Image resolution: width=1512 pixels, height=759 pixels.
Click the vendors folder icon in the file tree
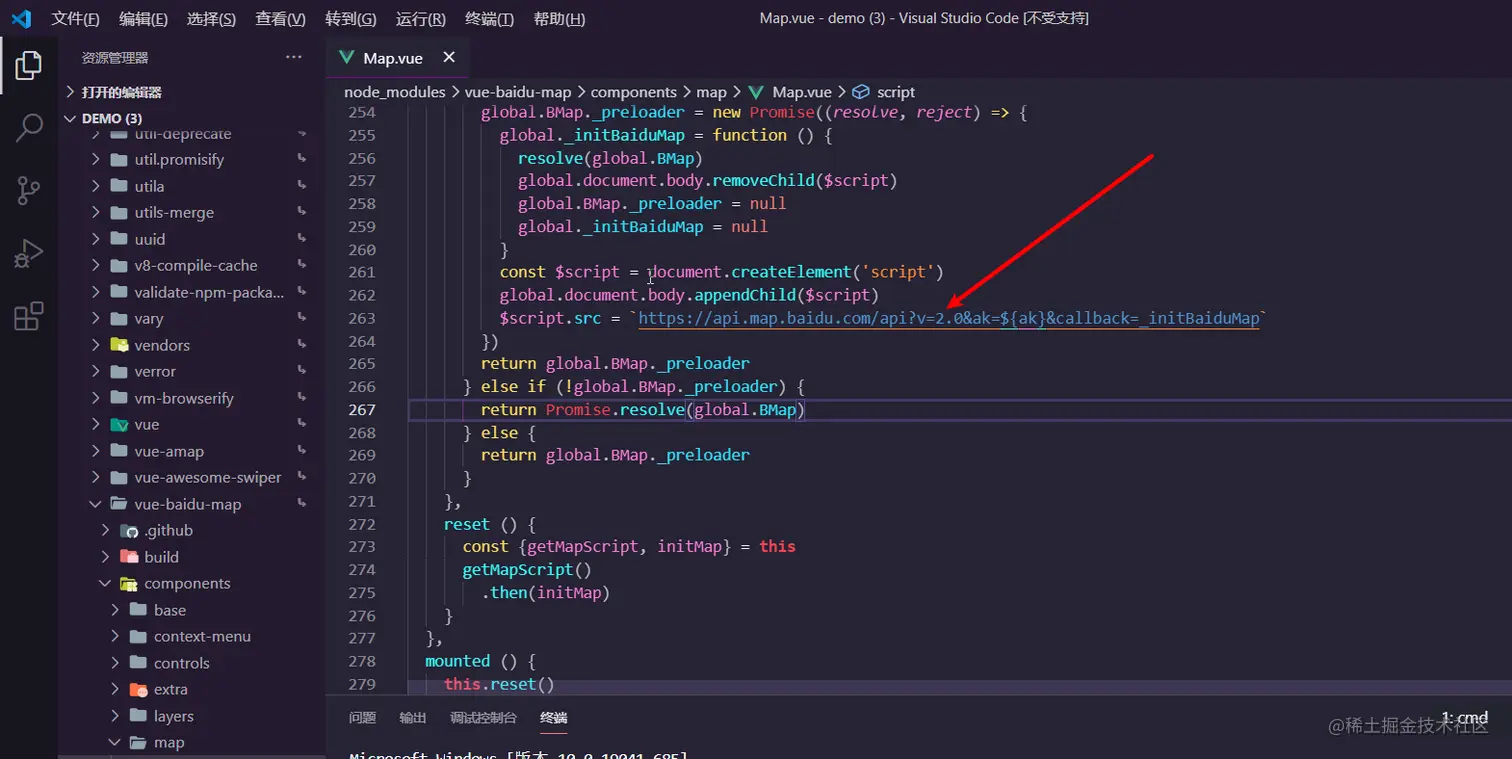119,345
